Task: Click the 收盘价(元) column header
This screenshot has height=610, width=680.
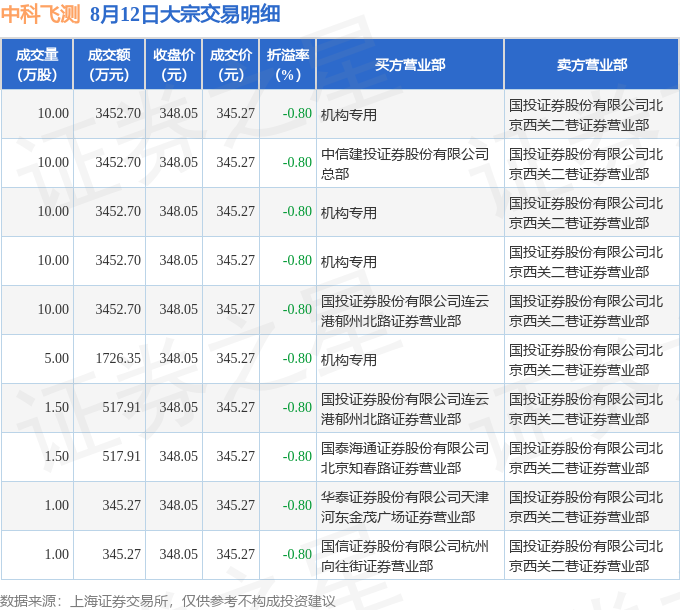Action: pyautogui.click(x=173, y=65)
